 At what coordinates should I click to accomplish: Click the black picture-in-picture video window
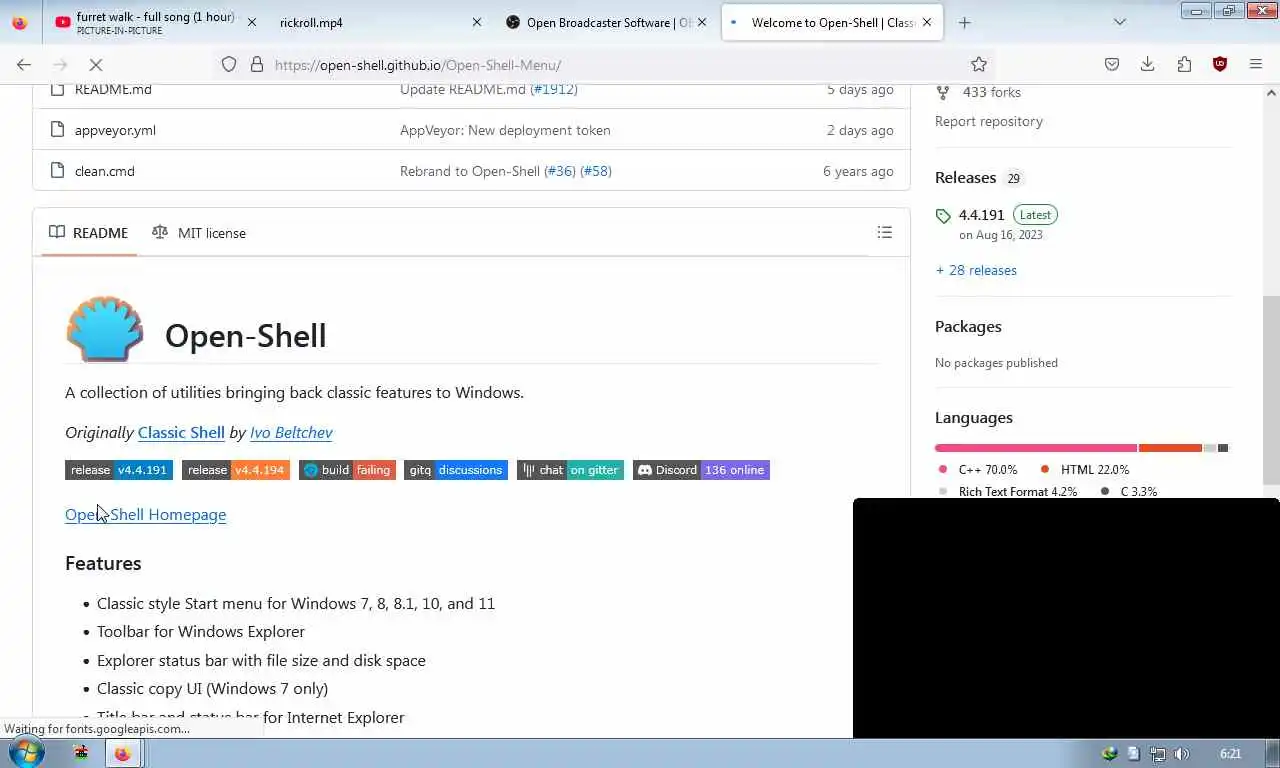1066,618
